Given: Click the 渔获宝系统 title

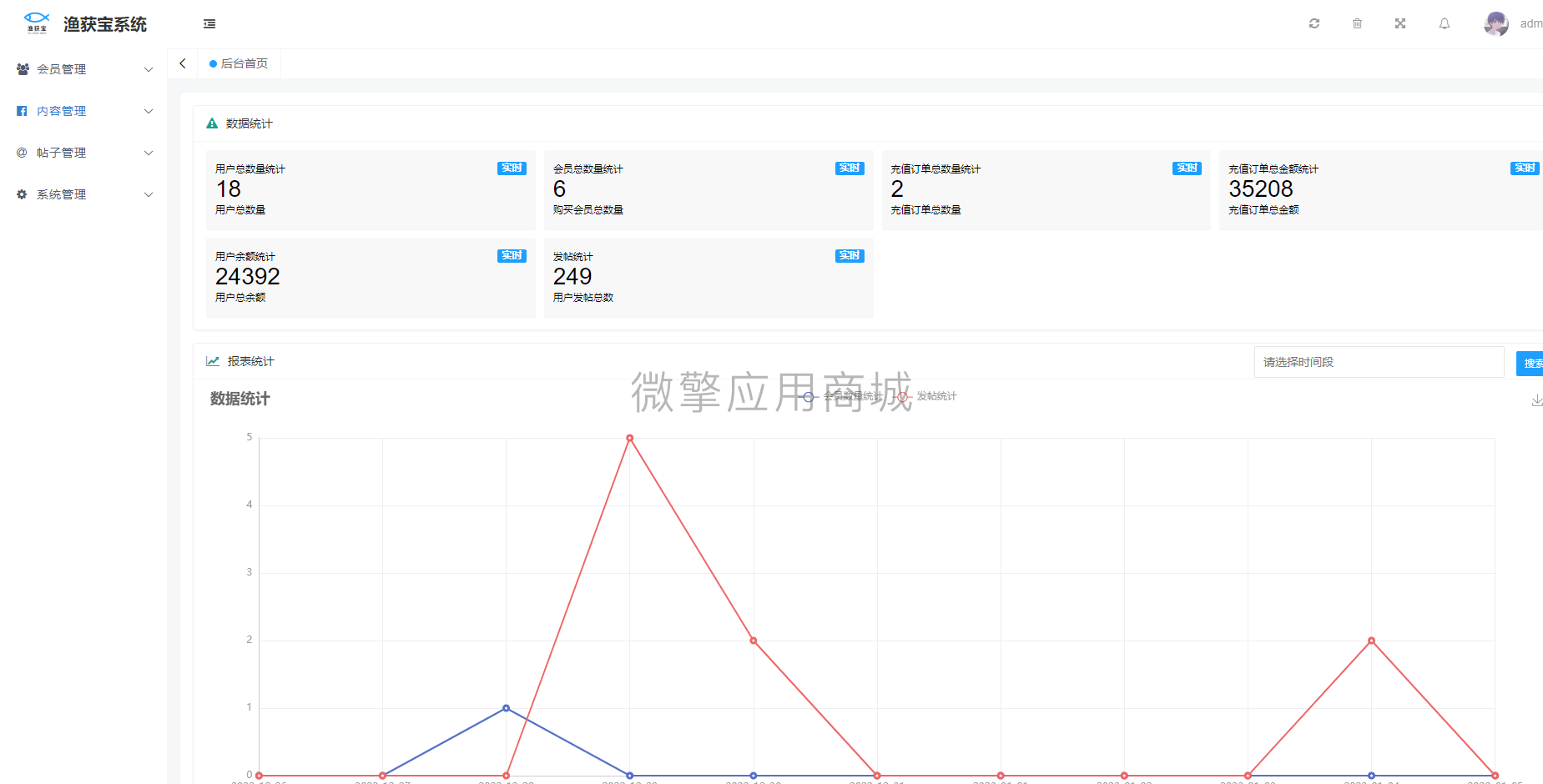Looking at the screenshot, I should click(105, 24).
